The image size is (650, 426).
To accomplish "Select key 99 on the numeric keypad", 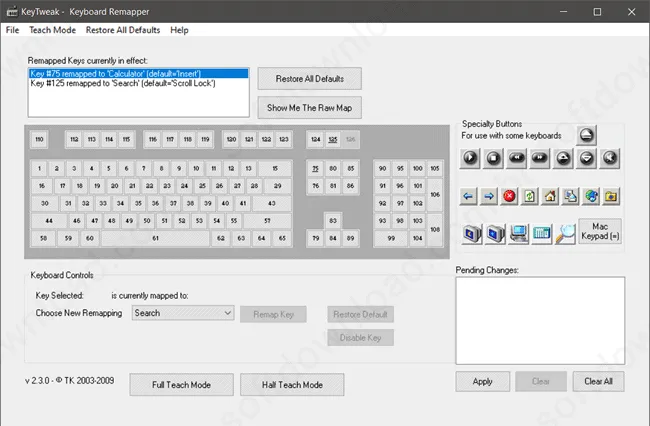I will coord(391,238).
